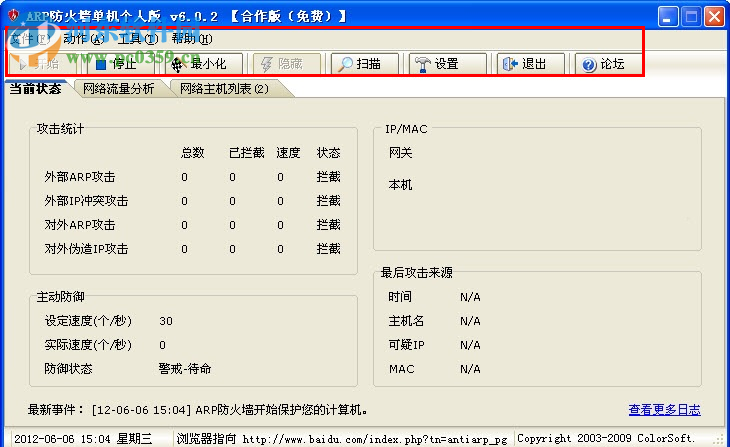
Task: Click the 已拦截 column header
Action: click(x=247, y=153)
